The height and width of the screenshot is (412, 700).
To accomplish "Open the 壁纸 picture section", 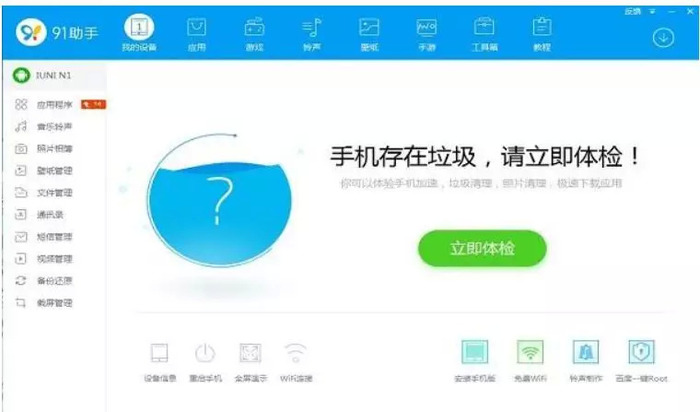I will [369, 34].
